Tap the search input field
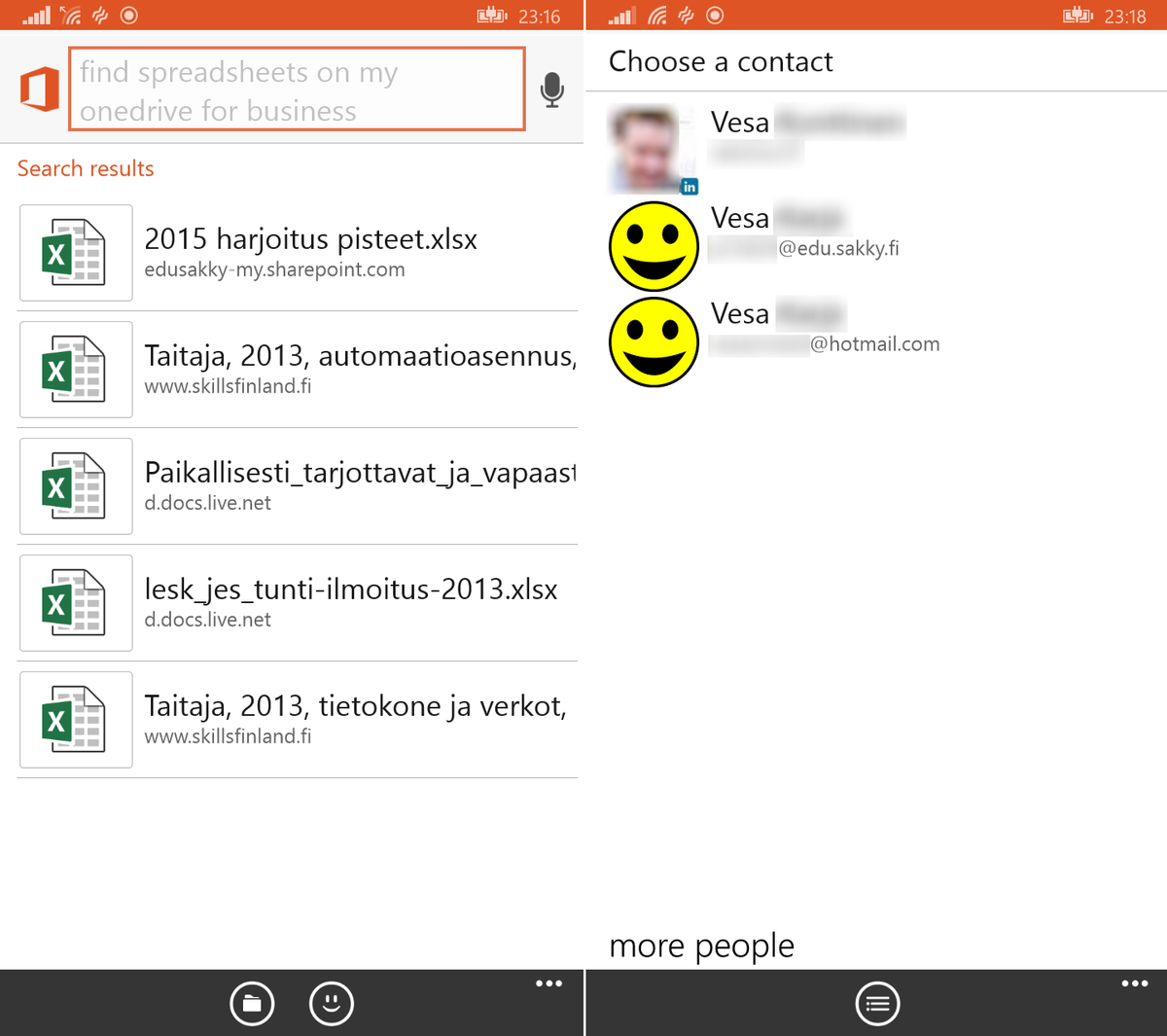This screenshot has width=1167, height=1036. point(297,89)
